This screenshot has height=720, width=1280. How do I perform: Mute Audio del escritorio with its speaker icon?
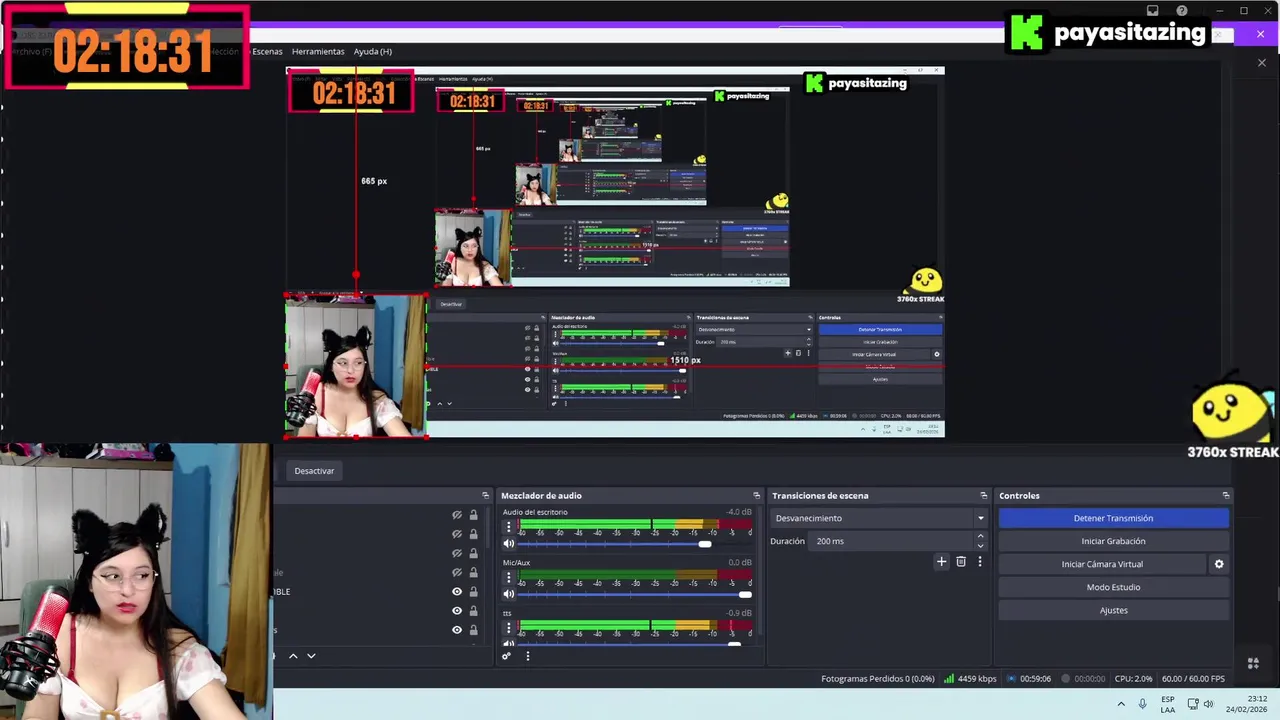coord(508,544)
